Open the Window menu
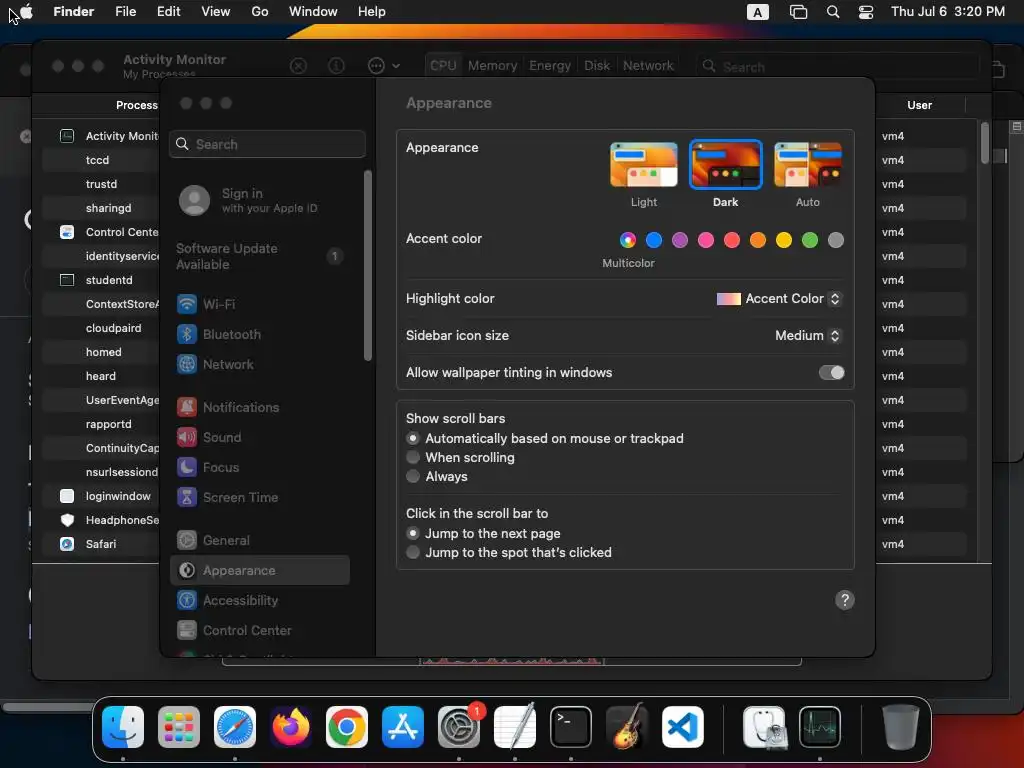The width and height of the screenshot is (1024, 768). 313,12
